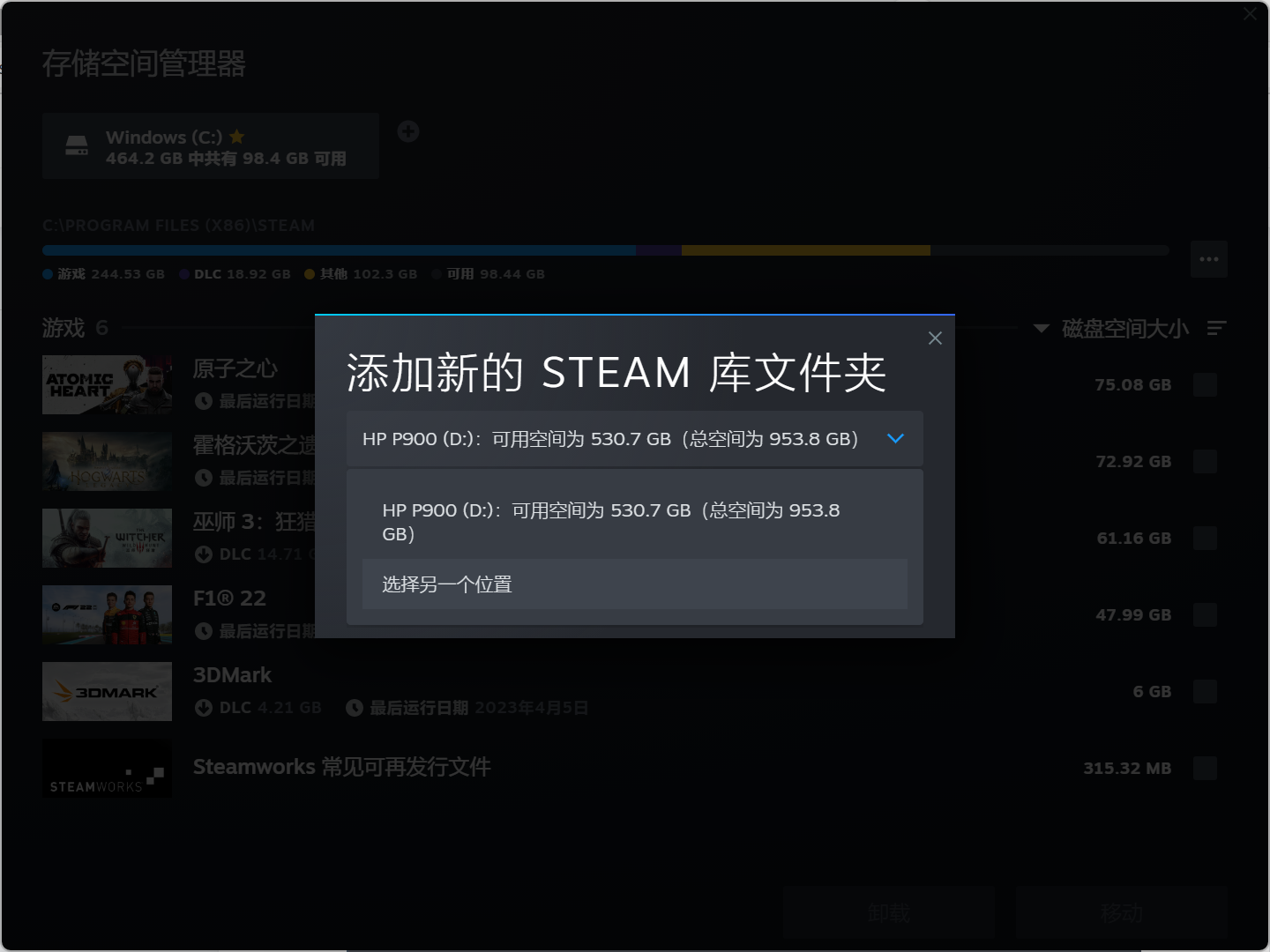Click the Witcher 3 game thumbnail
Image resolution: width=1270 pixels, height=952 pixels.
point(107,538)
